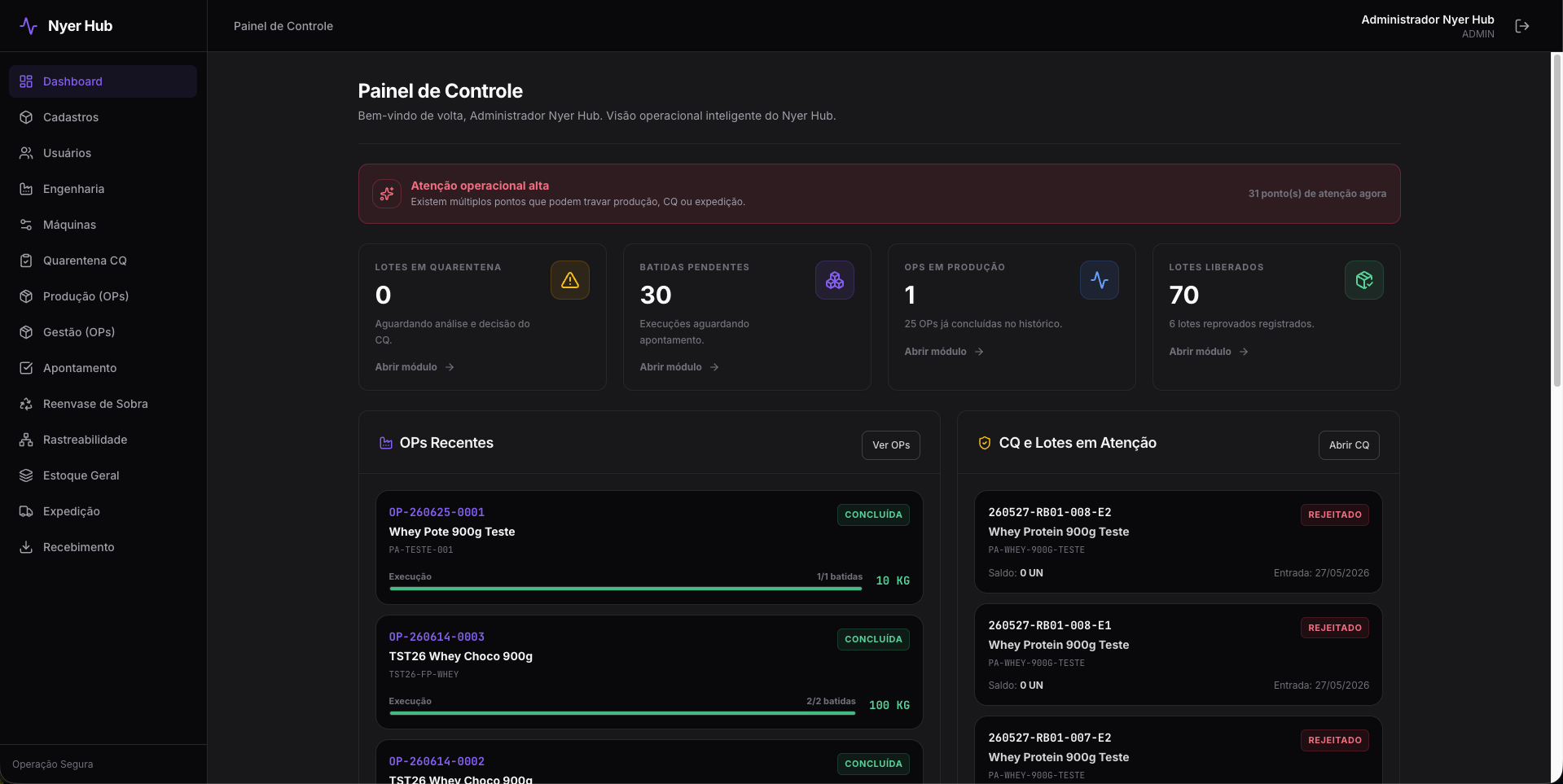Click the OP-260625-0001 order code
1563x784 pixels.
(437, 512)
